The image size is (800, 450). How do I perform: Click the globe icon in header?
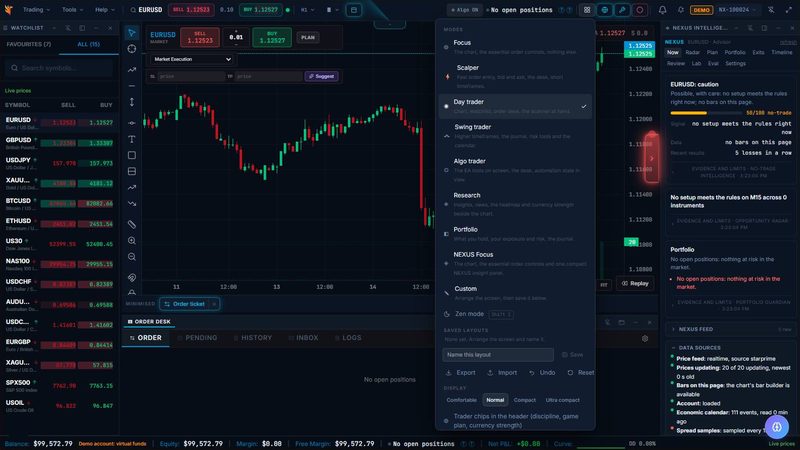605,10
